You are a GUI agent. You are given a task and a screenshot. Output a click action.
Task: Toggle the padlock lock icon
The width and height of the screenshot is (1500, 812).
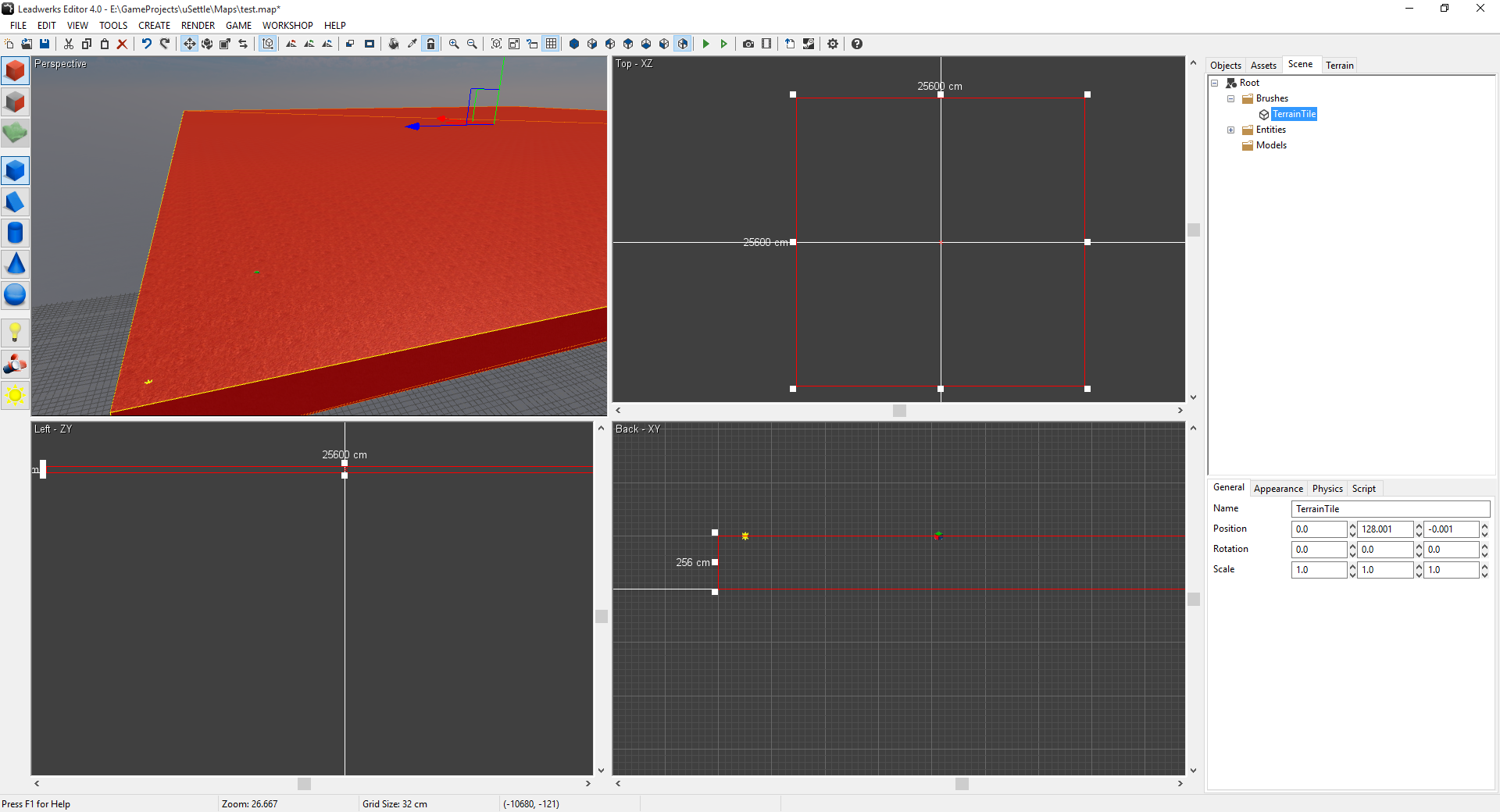coord(430,44)
